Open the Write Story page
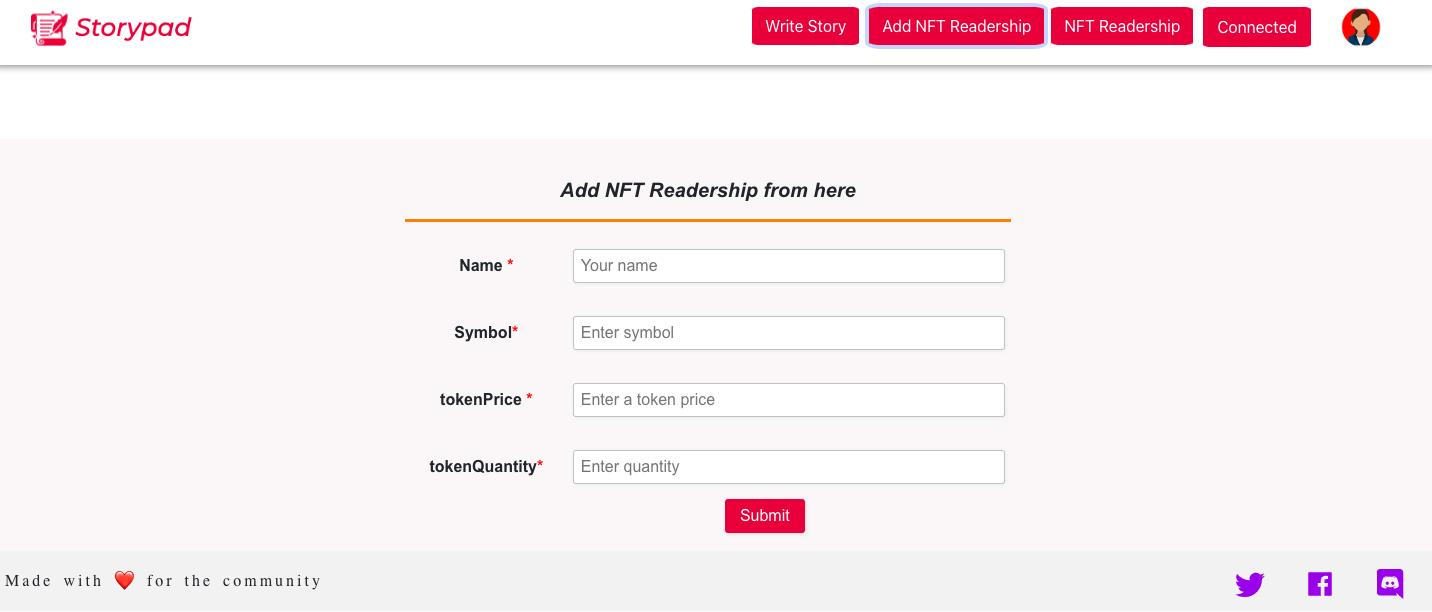The image size is (1432, 612). coord(805,26)
